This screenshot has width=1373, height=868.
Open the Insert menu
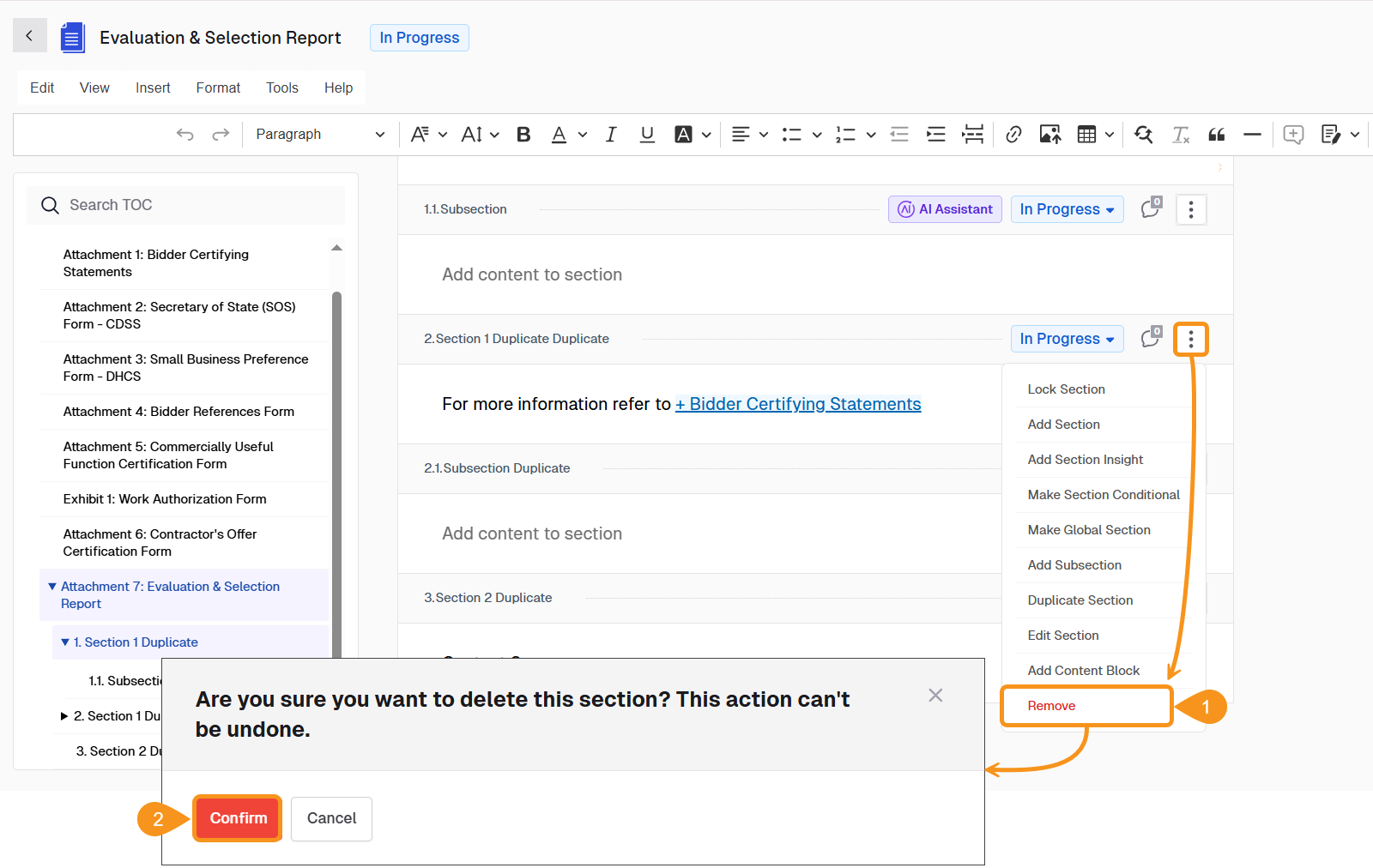click(x=153, y=87)
